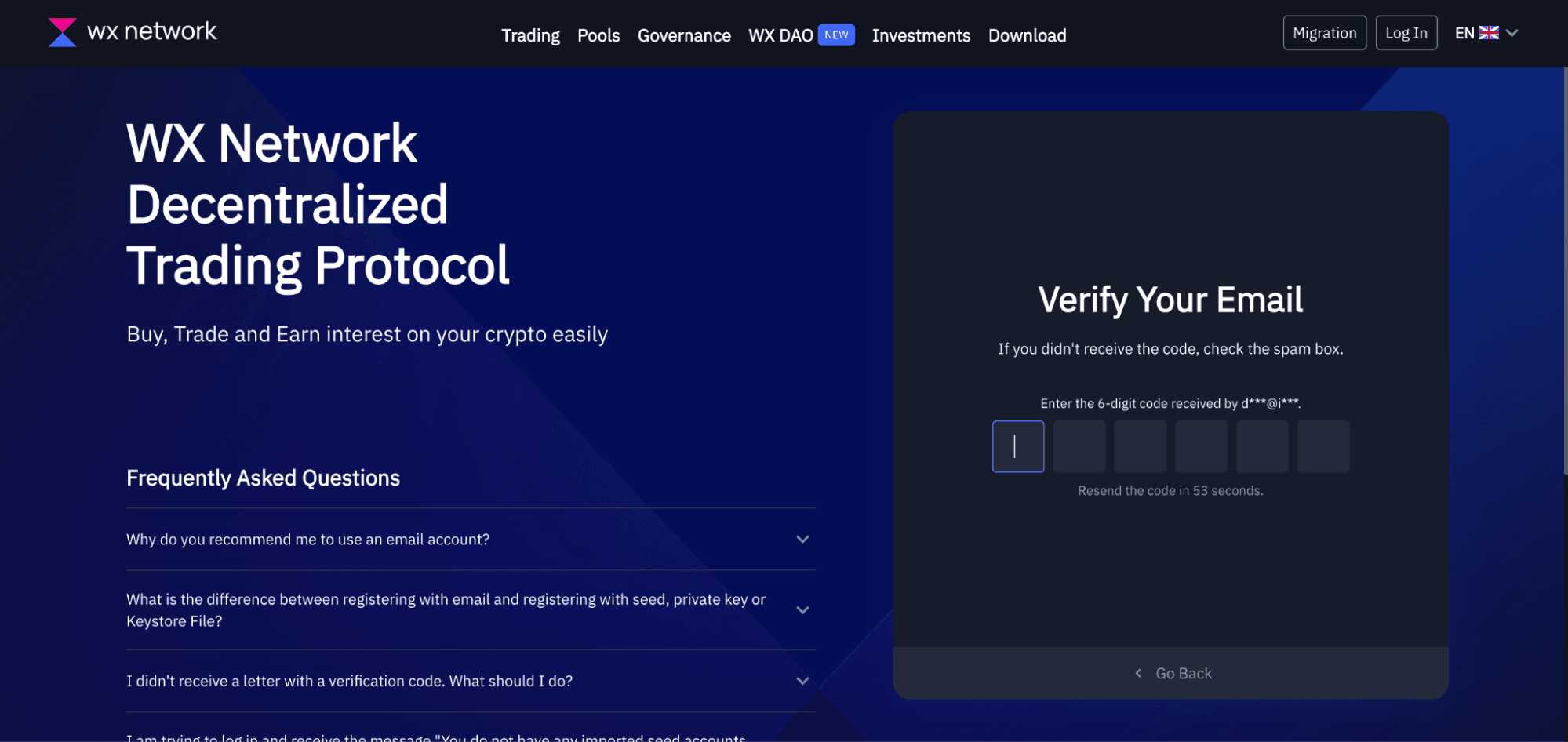
Task: Click the 'Why do you recommend' FAQ question text
Action: [x=307, y=540]
